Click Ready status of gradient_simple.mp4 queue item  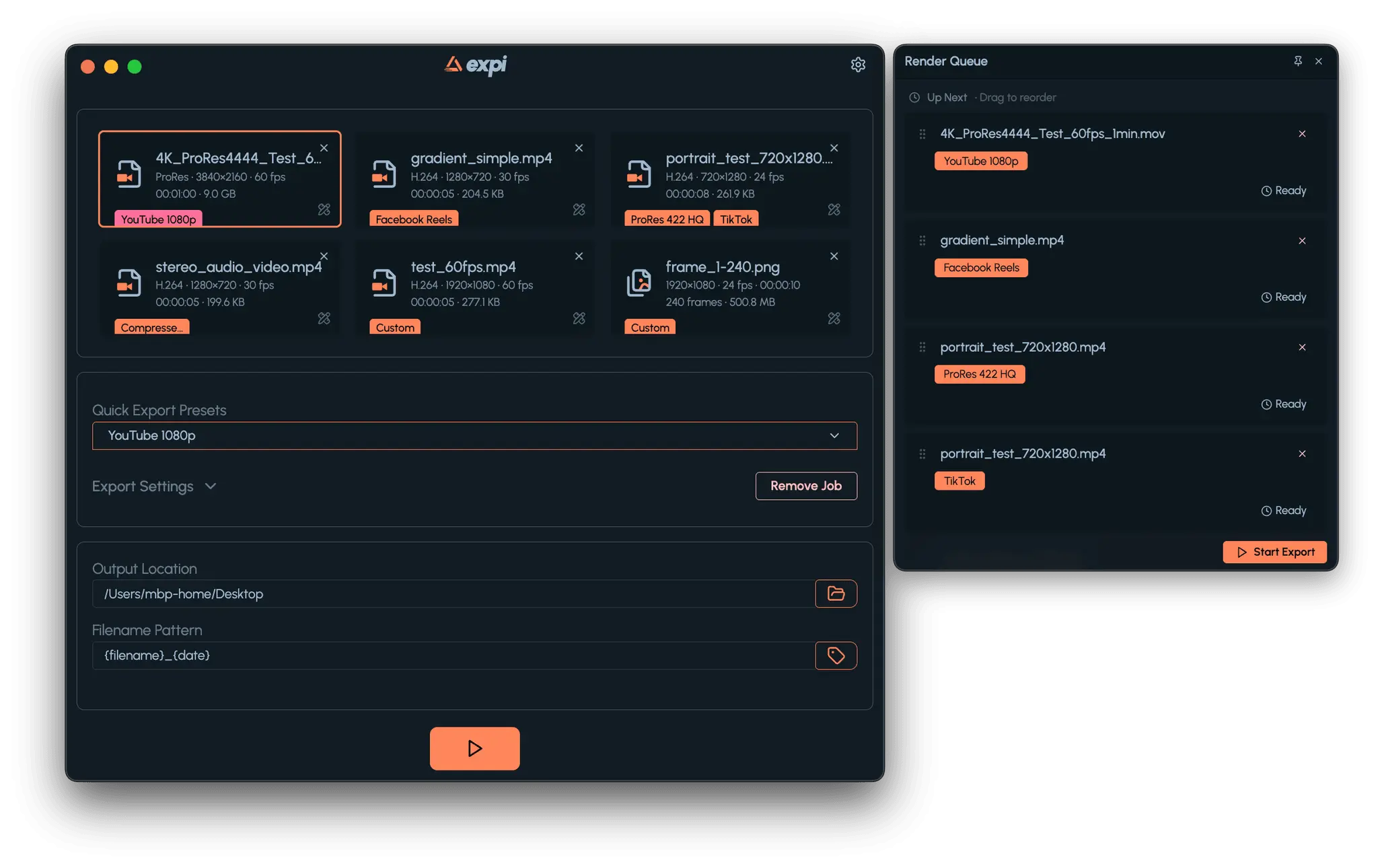pyautogui.click(x=1283, y=297)
